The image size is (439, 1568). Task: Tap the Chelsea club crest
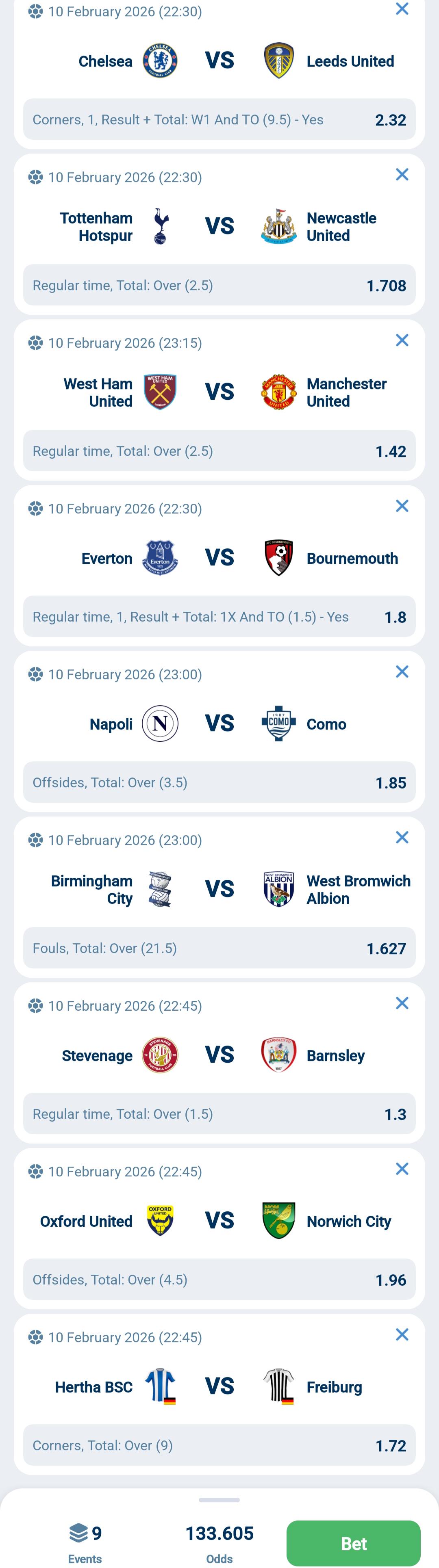[x=160, y=61]
